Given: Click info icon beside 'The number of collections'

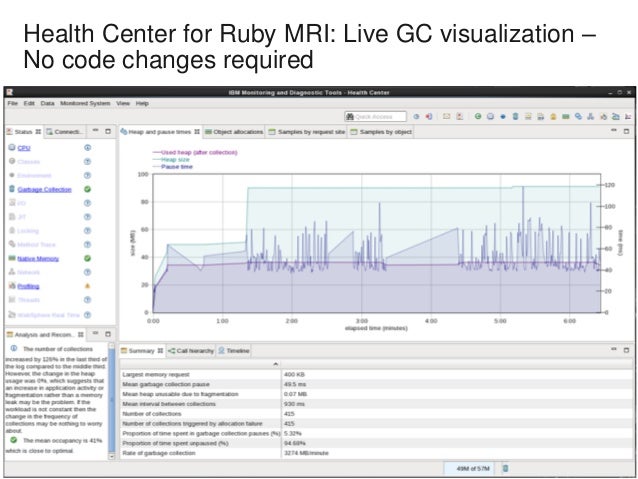Looking at the screenshot, I should pyautogui.click(x=14, y=349).
